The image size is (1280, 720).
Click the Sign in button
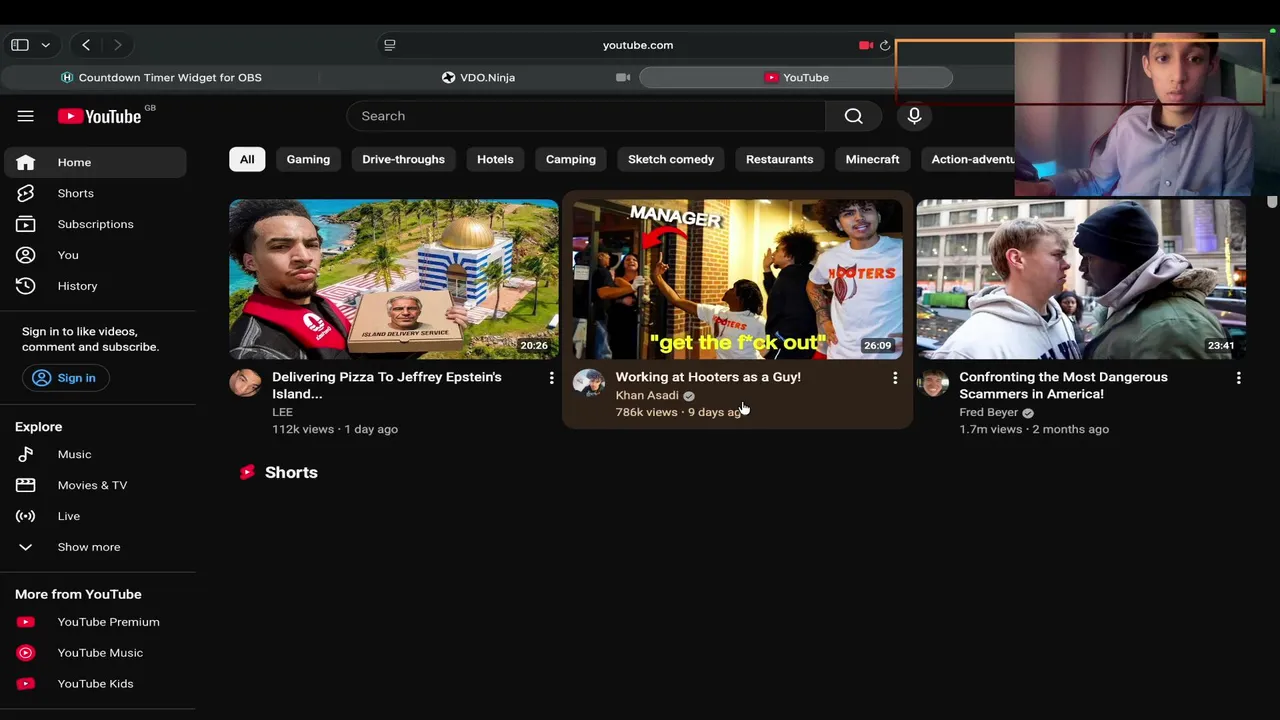click(65, 378)
